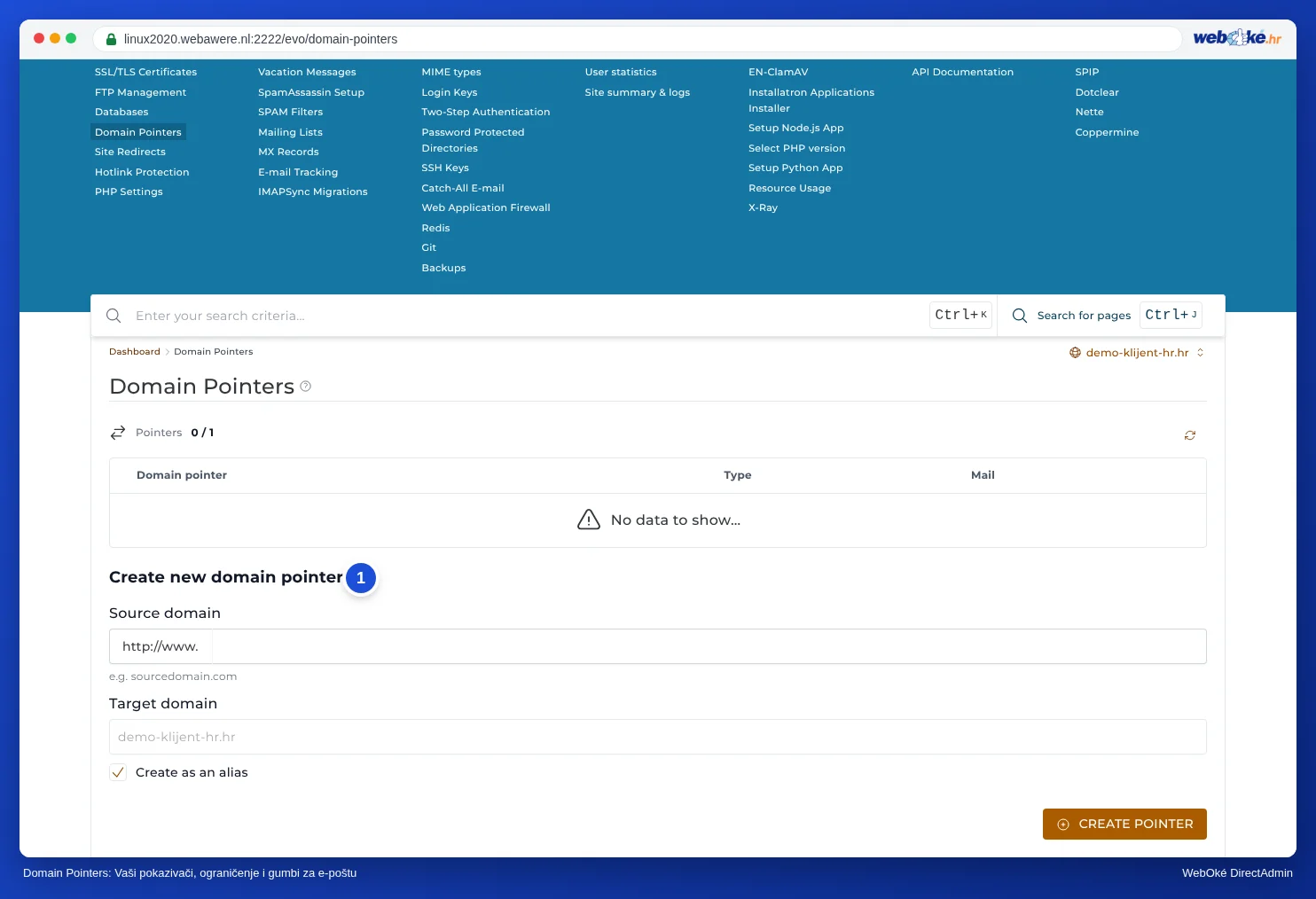Open the MX Records page
Viewport: 1316px width, 899px height.
pyautogui.click(x=288, y=152)
